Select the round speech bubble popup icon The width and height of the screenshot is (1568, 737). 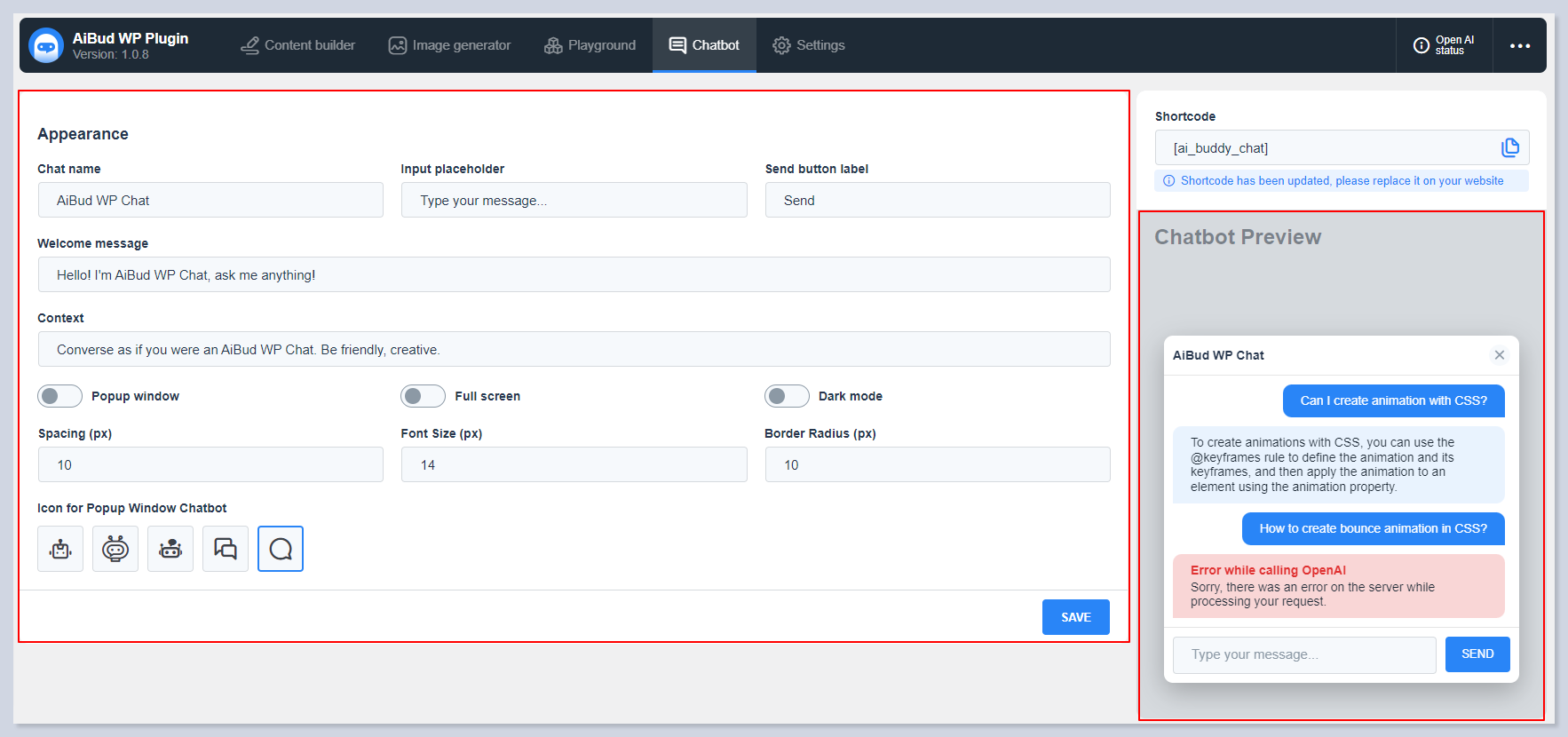[x=281, y=549]
